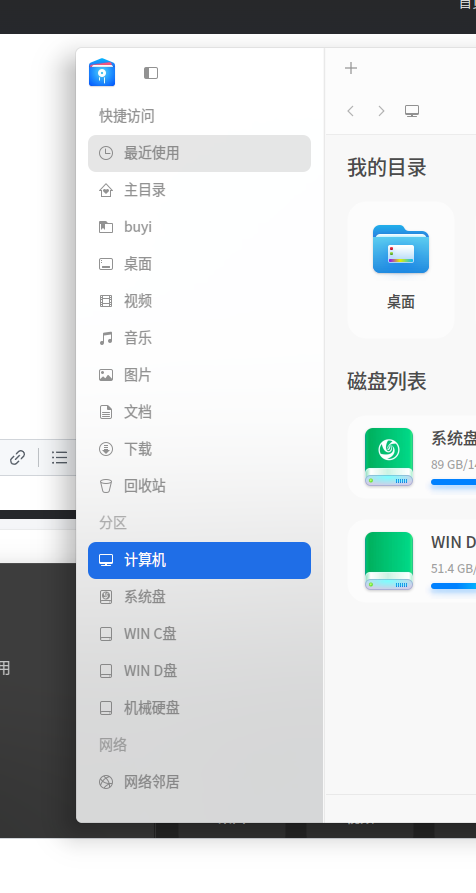Click the list icon in background editor toolbar
This screenshot has height=893, width=476.
[x=60, y=457]
